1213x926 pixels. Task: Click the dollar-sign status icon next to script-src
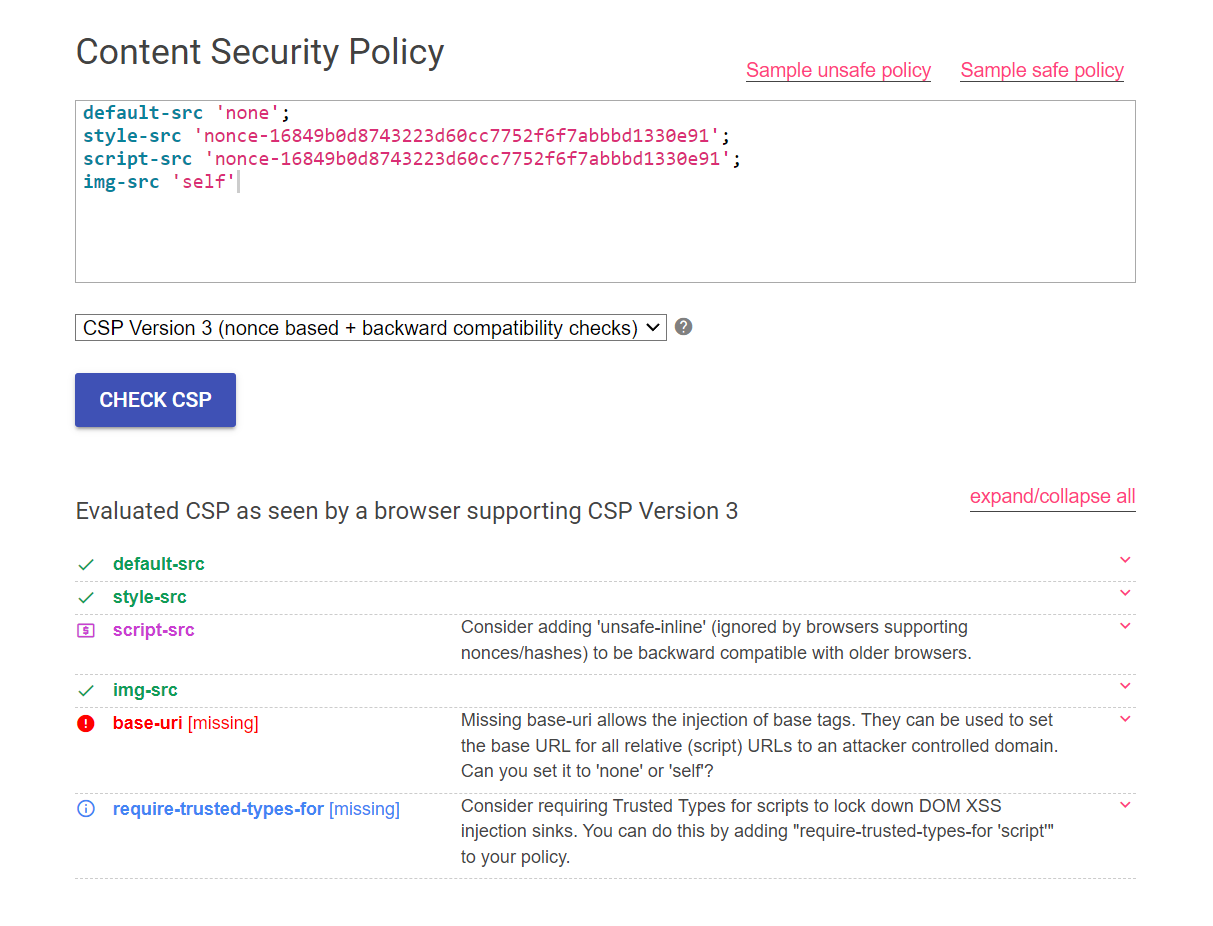coord(86,629)
